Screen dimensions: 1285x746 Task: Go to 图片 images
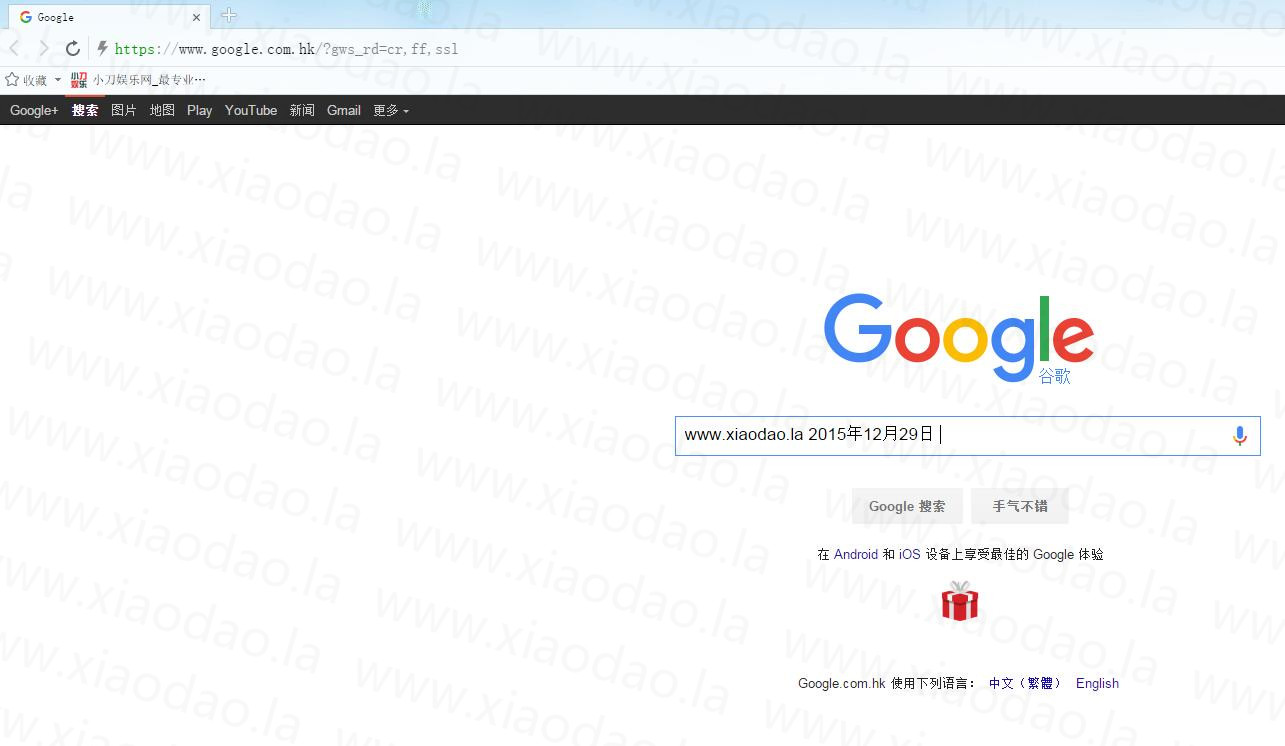124,110
